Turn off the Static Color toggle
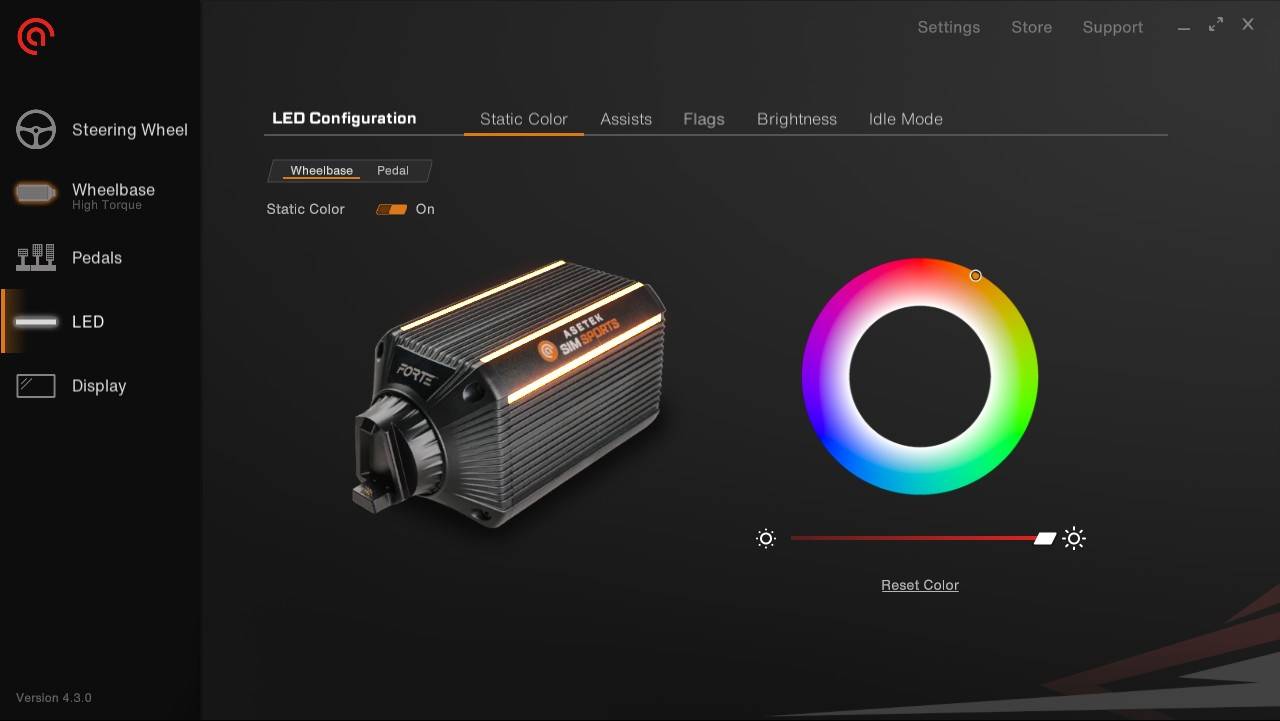Viewport: 1280px width, 721px height. pyautogui.click(x=391, y=209)
